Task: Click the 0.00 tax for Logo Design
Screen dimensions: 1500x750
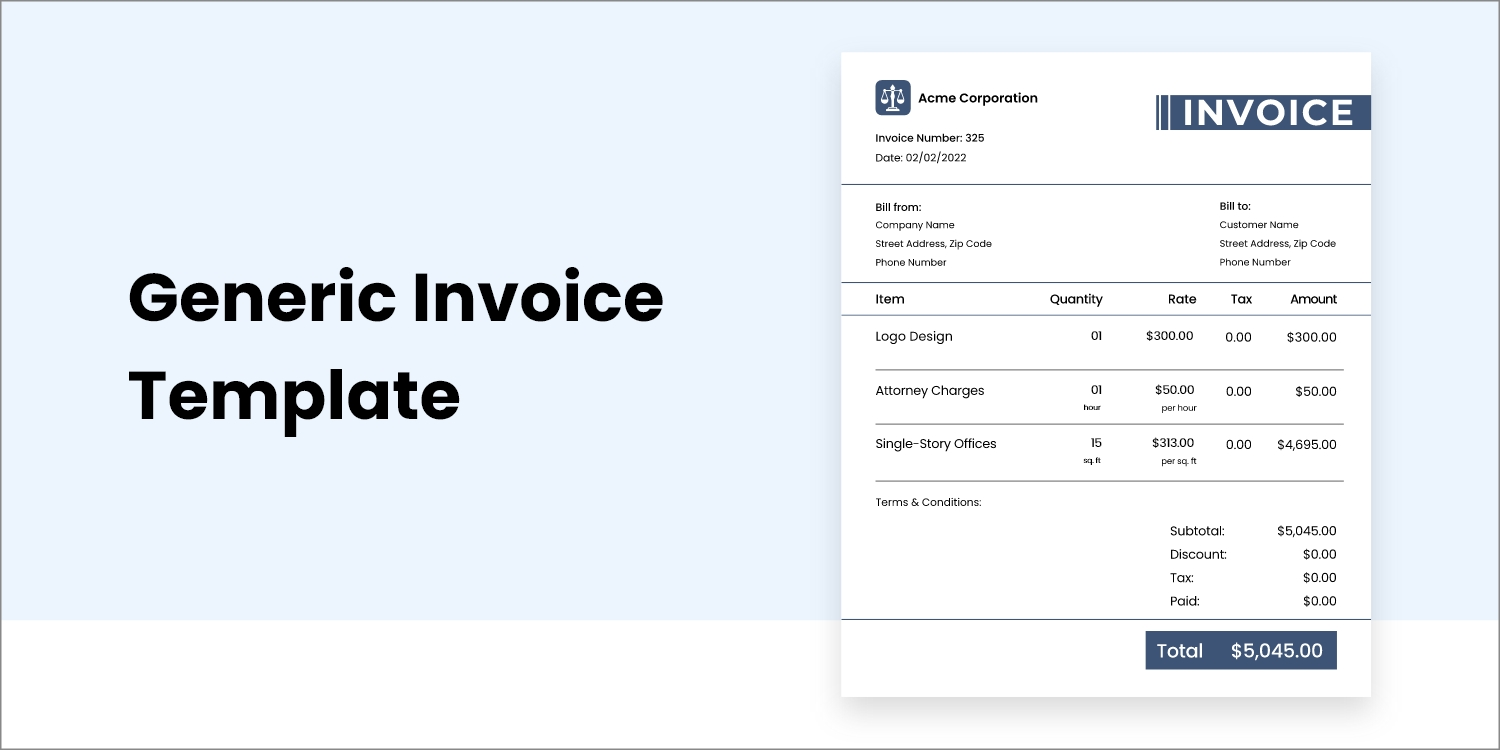Action: 1239,337
